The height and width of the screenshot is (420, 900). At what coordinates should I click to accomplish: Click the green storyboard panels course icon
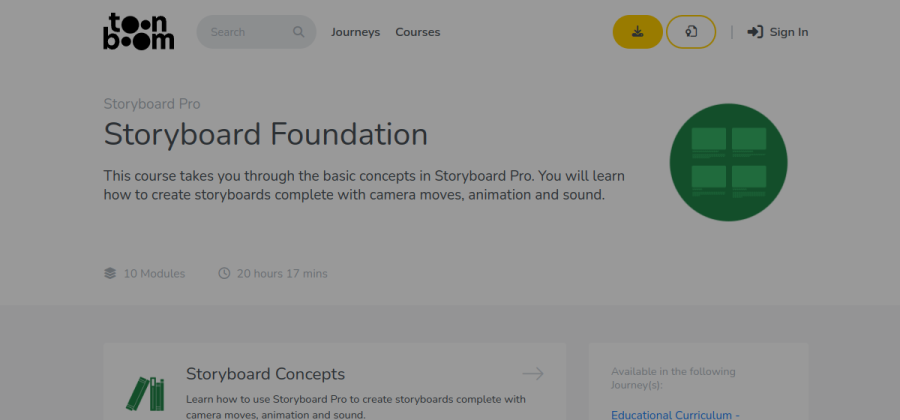point(728,162)
